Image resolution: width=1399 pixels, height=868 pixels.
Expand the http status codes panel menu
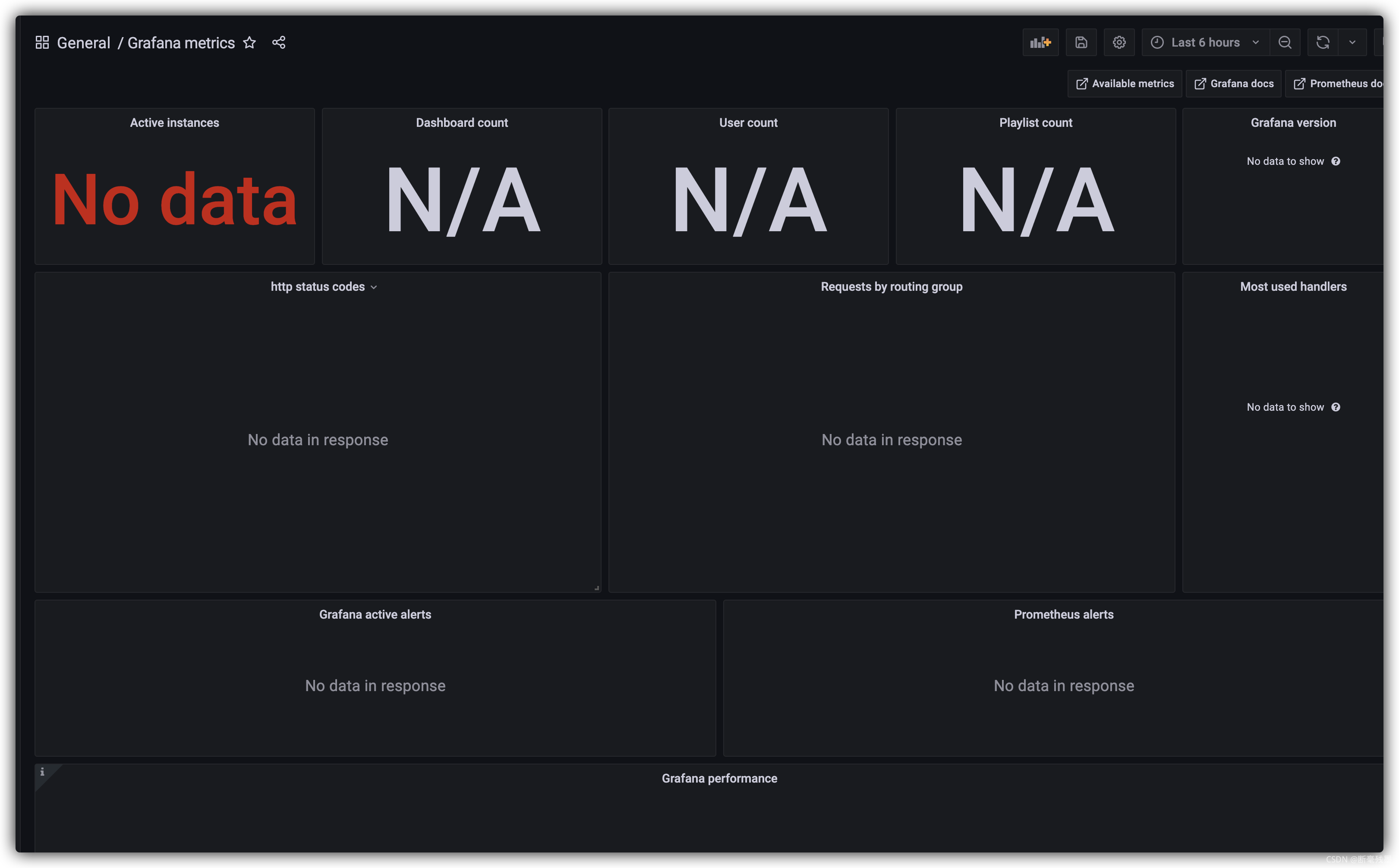pos(374,287)
